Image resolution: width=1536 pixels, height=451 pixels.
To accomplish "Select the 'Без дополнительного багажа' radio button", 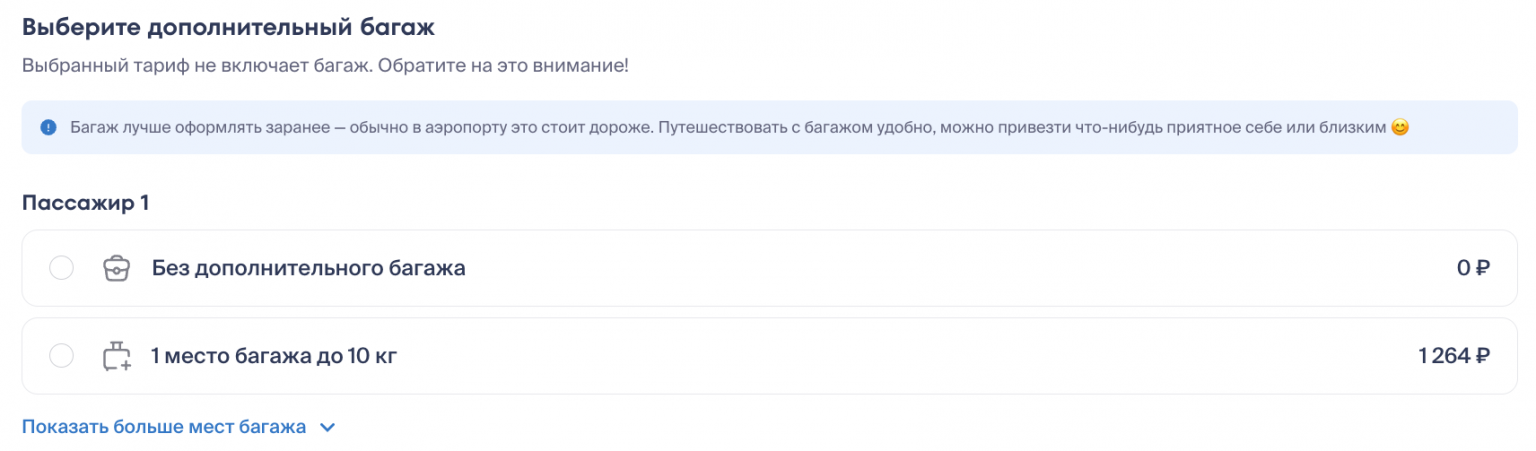I will [x=61, y=269].
